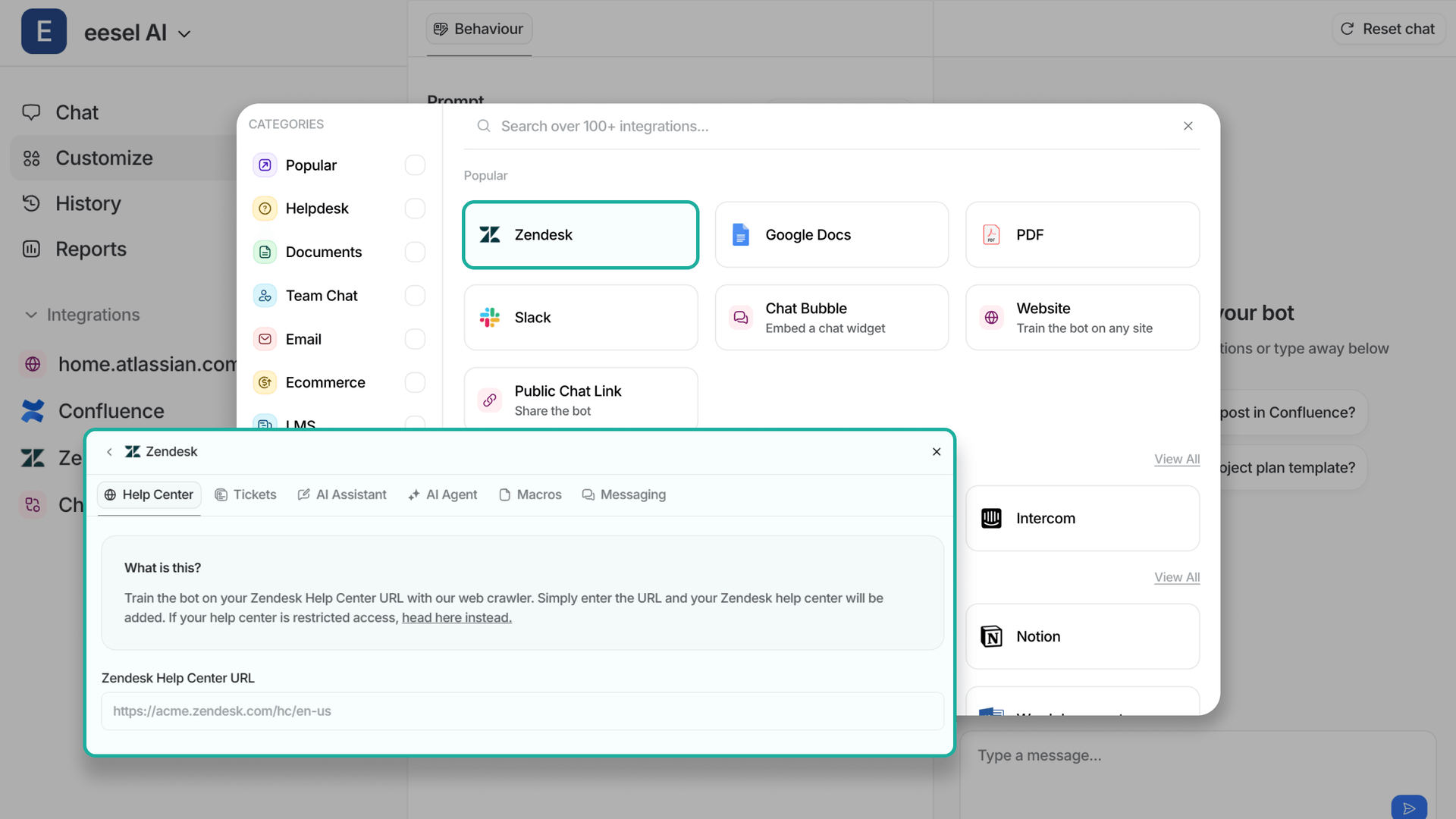Screen dimensions: 1456x819
Task: Switch to the AI Assistant tab
Action: click(x=342, y=495)
